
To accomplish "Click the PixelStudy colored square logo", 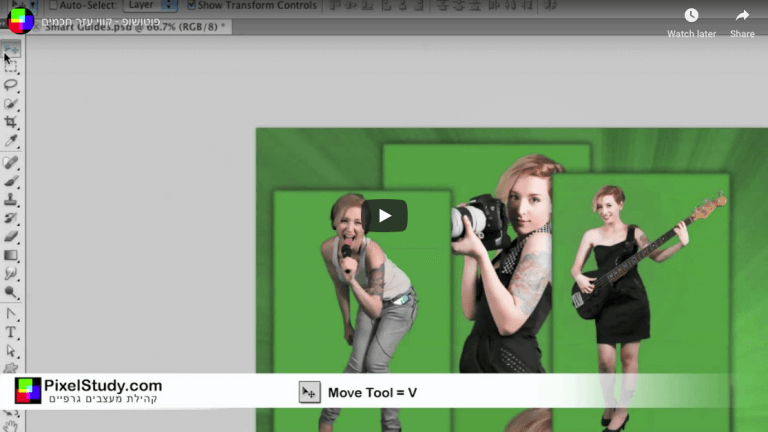I will [28, 390].
